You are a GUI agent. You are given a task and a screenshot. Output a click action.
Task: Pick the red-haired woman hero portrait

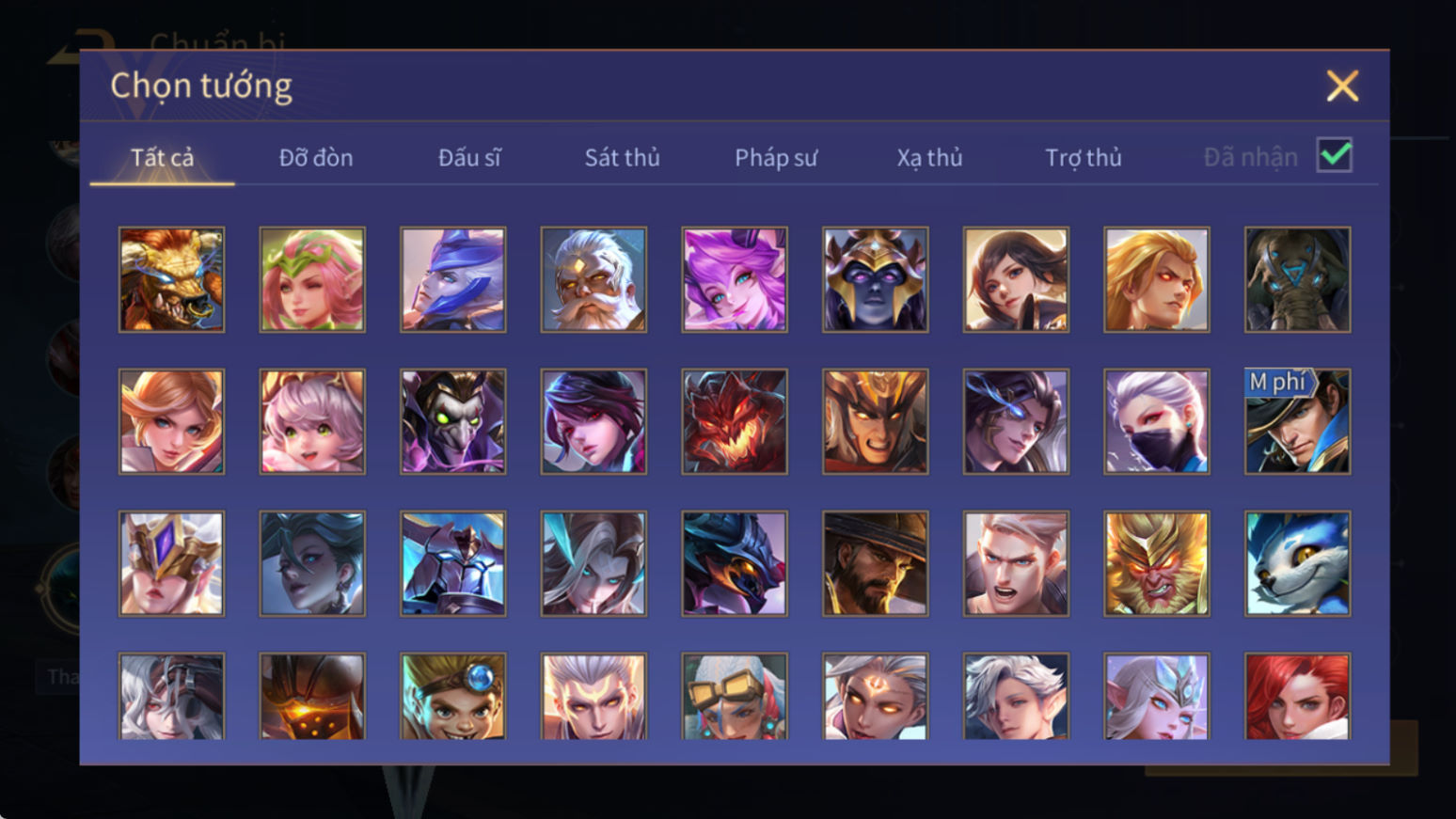(x=1297, y=697)
